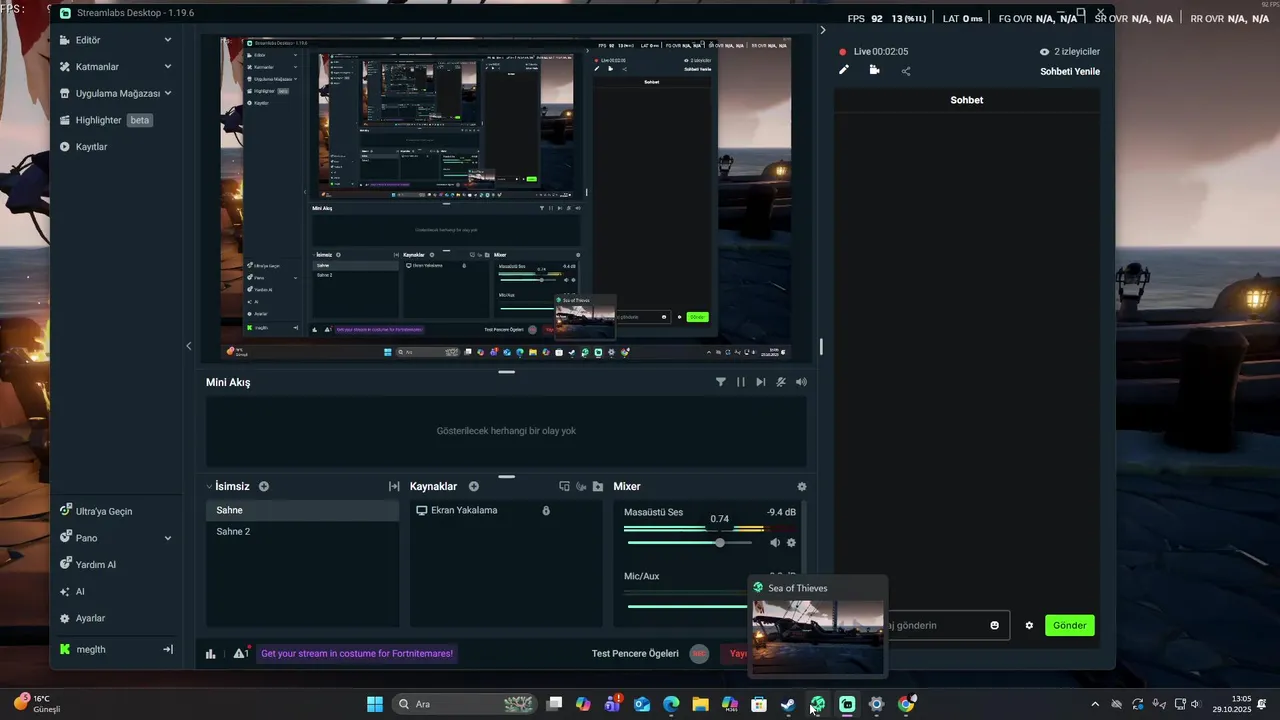Viewport: 1280px width, 720px height.
Task: Click the Ara taskbar search box
Action: pyautogui.click(x=465, y=704)
